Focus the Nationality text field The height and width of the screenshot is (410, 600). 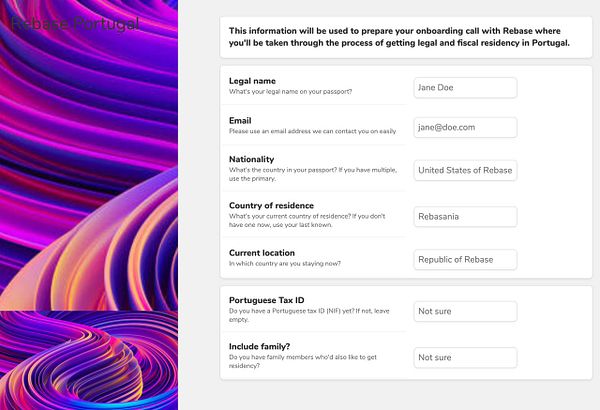[465, 170]
